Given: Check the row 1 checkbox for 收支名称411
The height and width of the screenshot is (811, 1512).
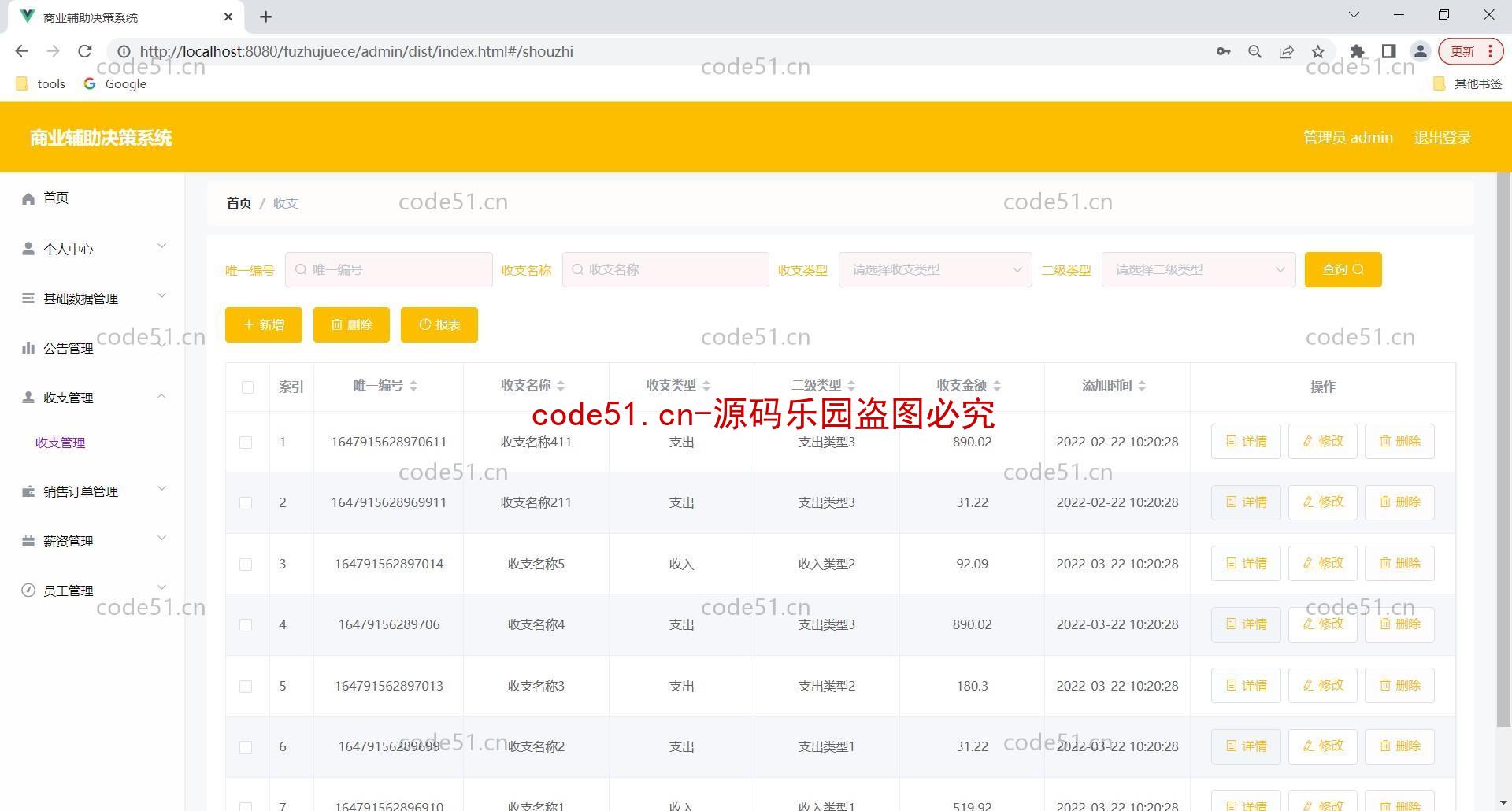Looking at the screenshot, I should pos(246,443).
